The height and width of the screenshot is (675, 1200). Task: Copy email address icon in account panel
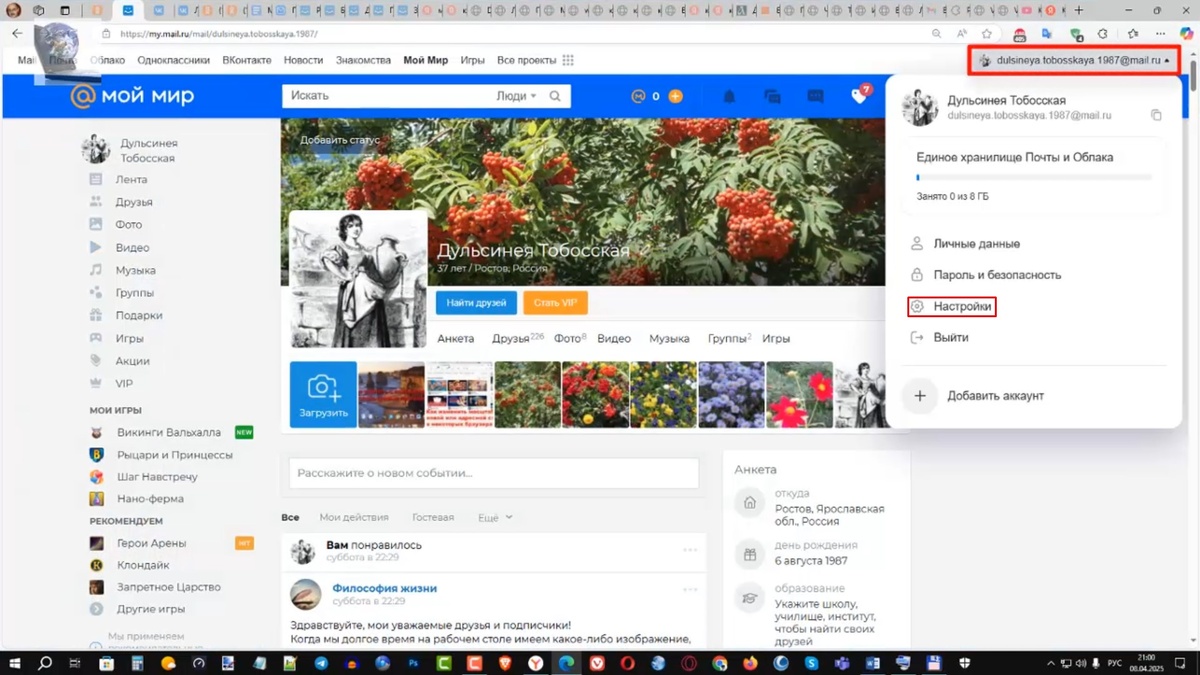1156,116
